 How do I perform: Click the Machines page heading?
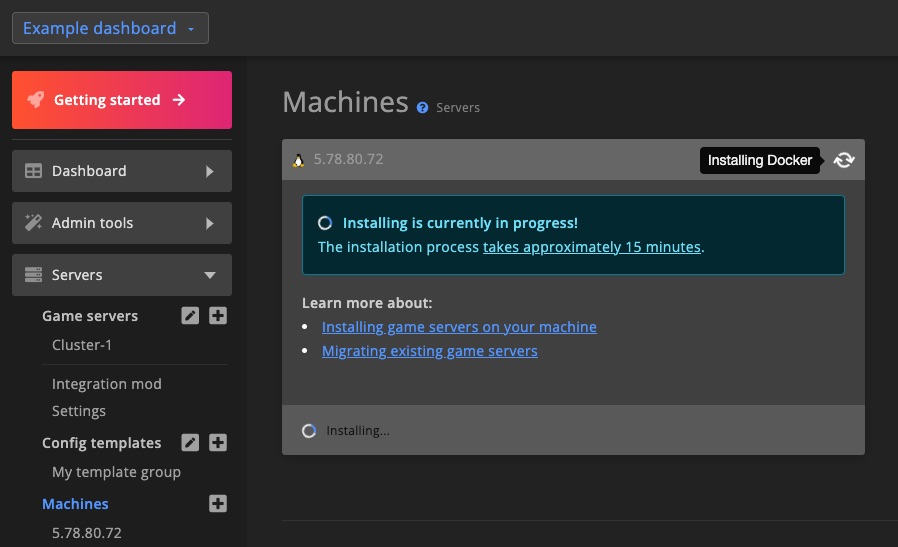click(345, 103)
